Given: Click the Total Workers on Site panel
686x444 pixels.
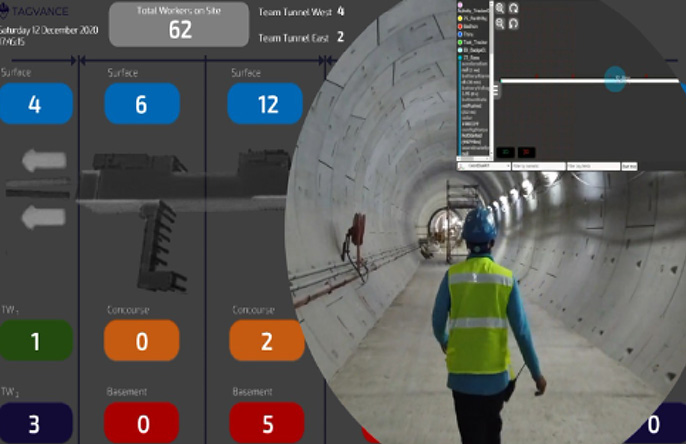Looking at the screenshot, I should point(179,24).
